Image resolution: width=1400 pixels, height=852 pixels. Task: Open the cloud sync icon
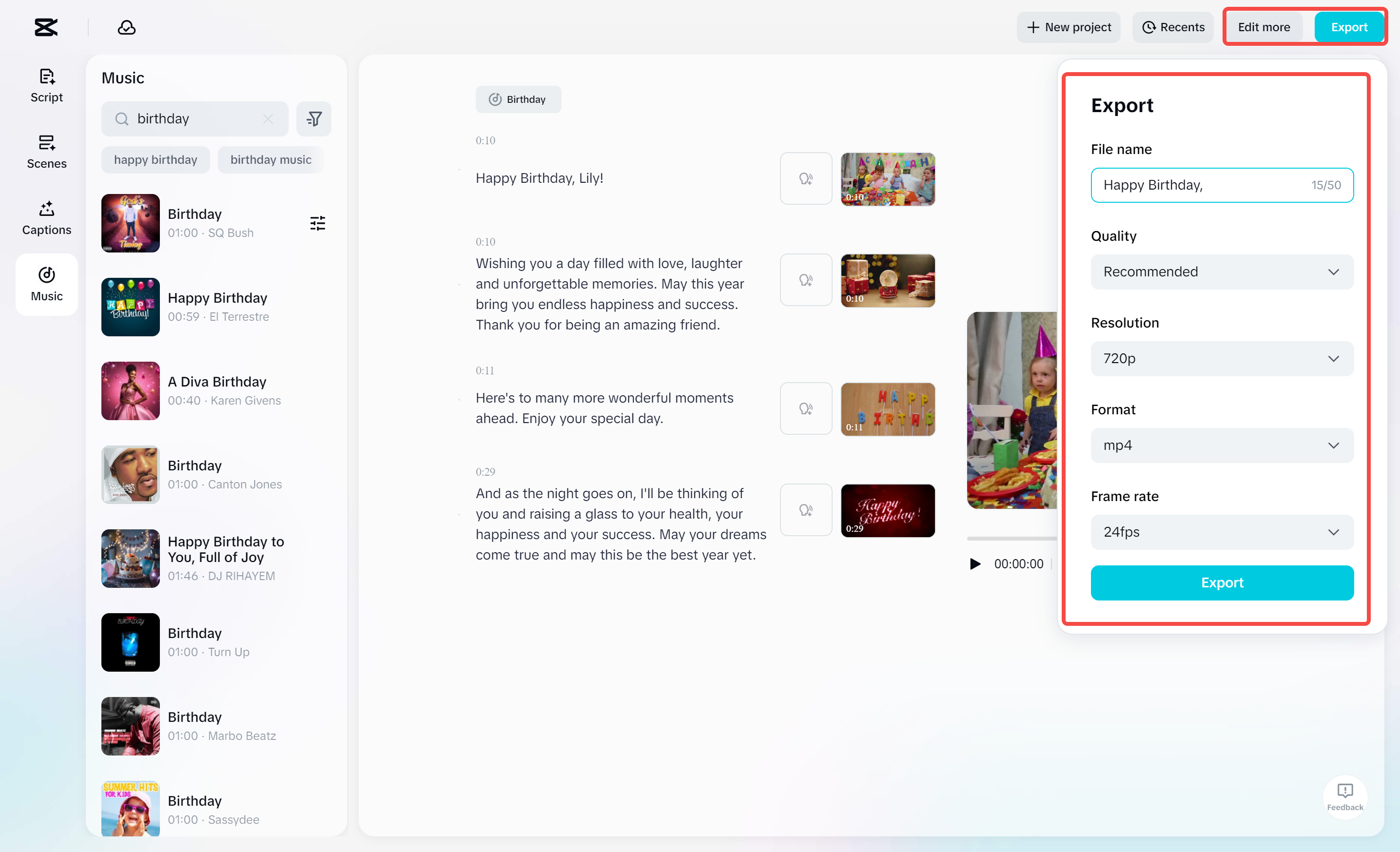click(126, 27)
